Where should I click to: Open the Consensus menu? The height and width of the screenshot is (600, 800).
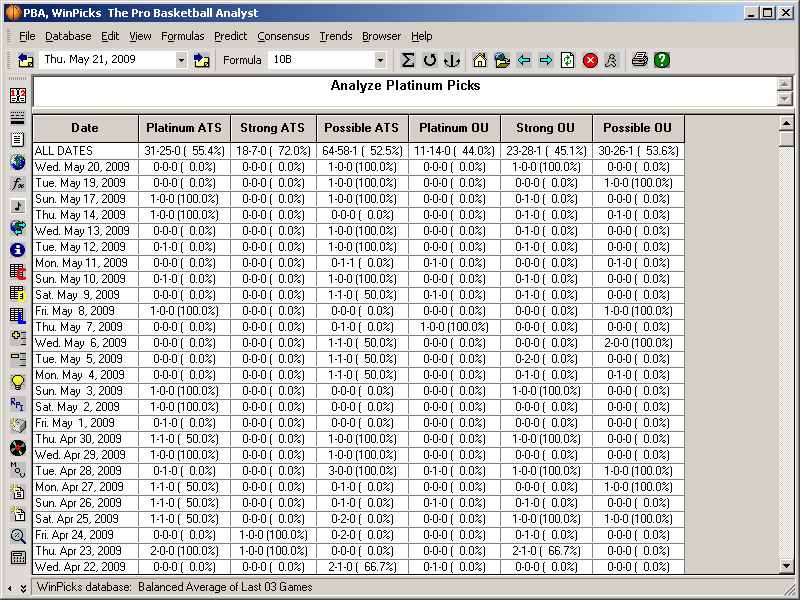(283, 36)
